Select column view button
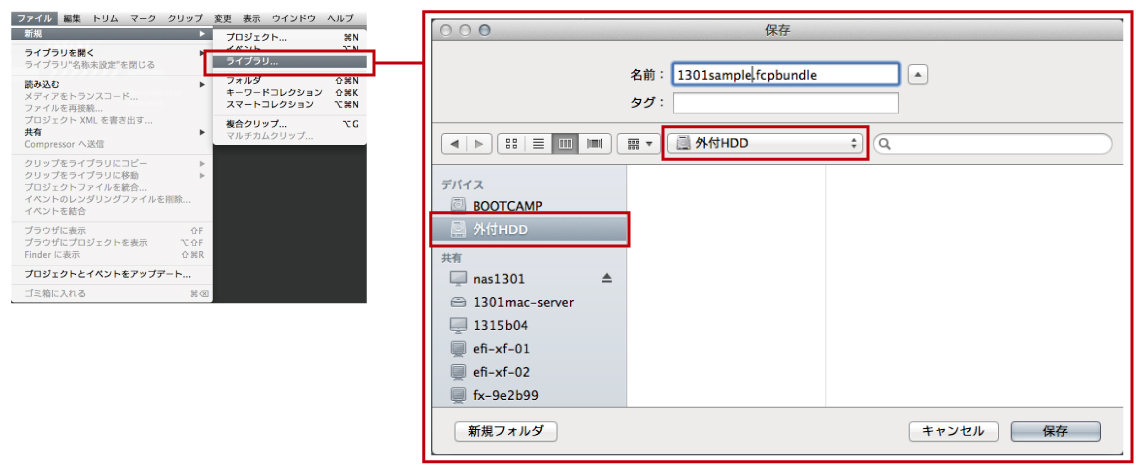The width and height of the screenshot is (1145, 473). [566, 144]
